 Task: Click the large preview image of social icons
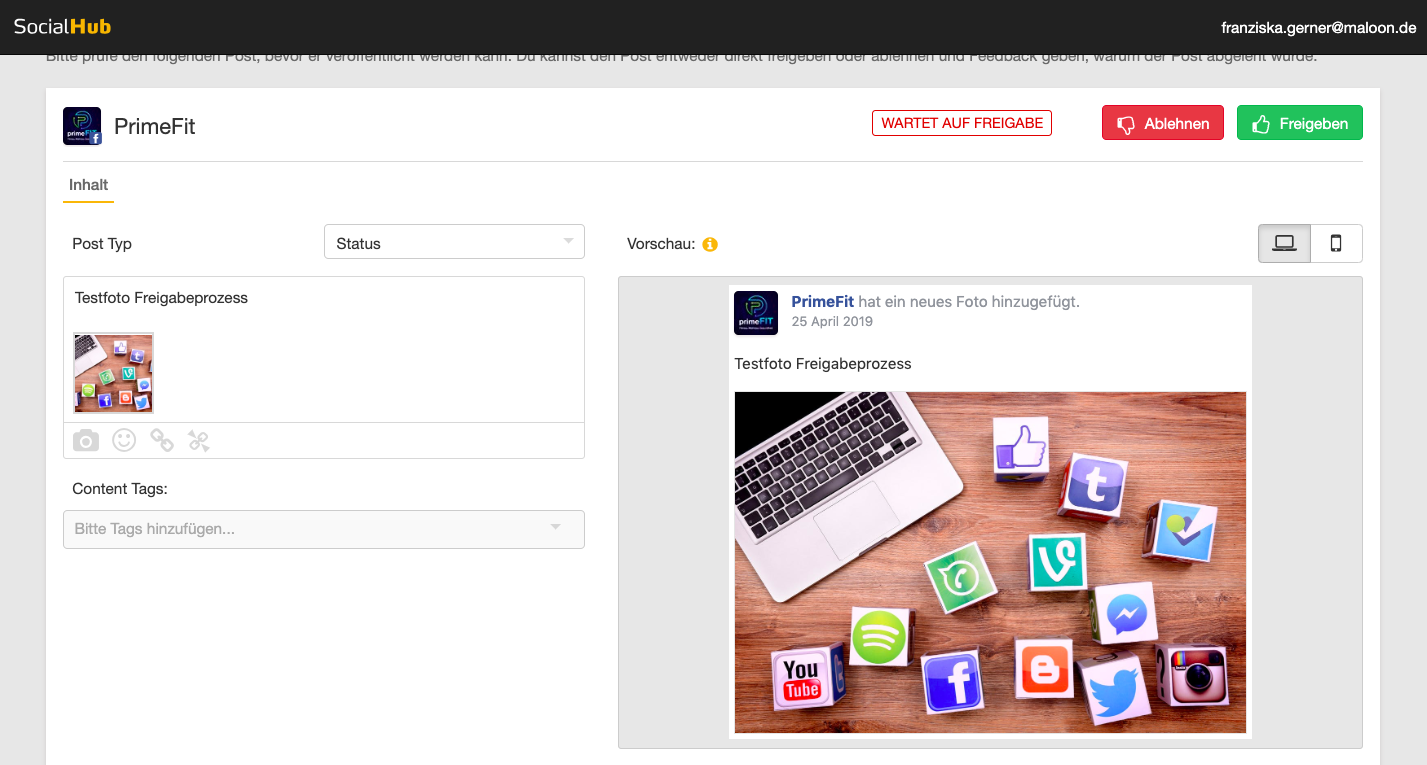(990, 562)
